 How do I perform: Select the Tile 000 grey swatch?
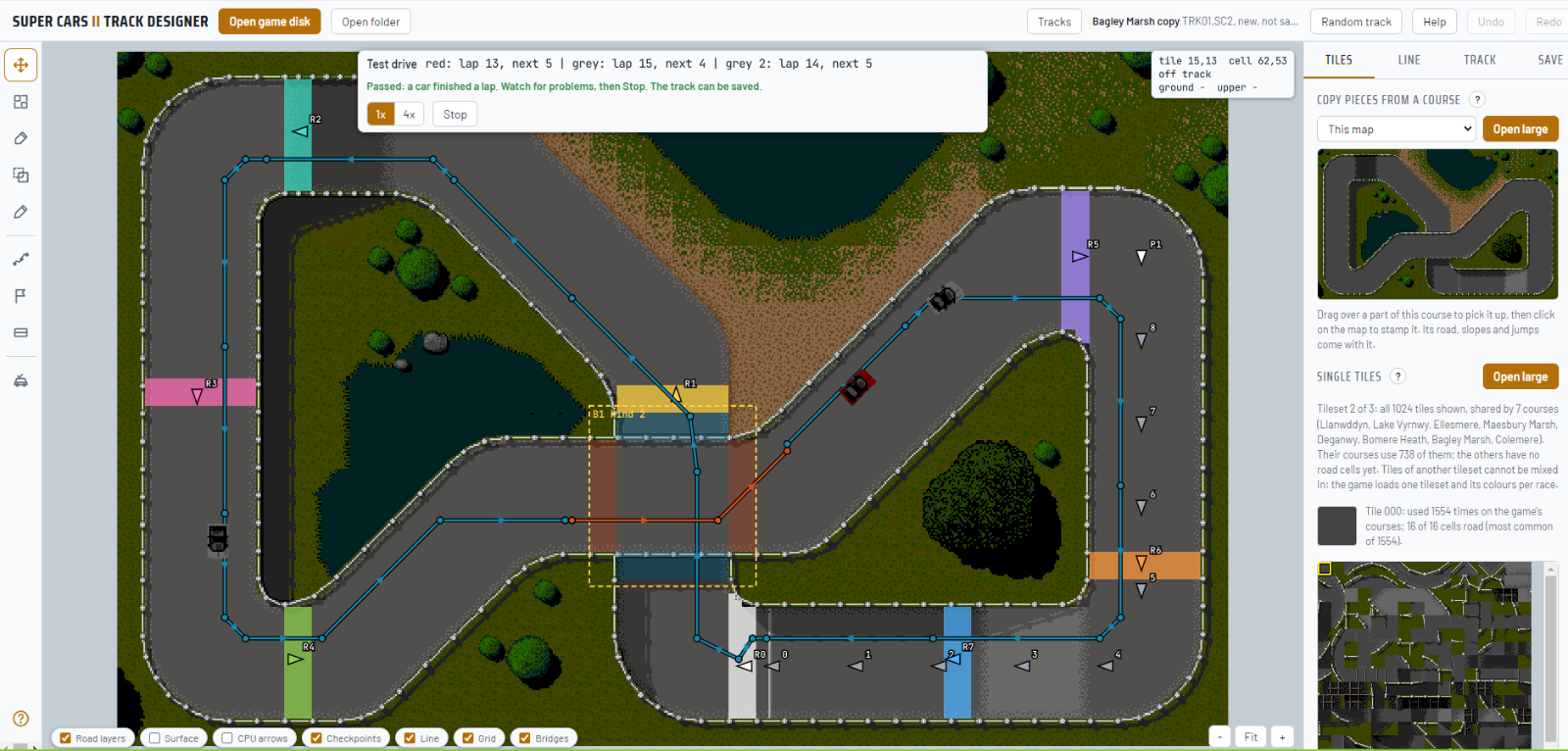pos(1337,526)
